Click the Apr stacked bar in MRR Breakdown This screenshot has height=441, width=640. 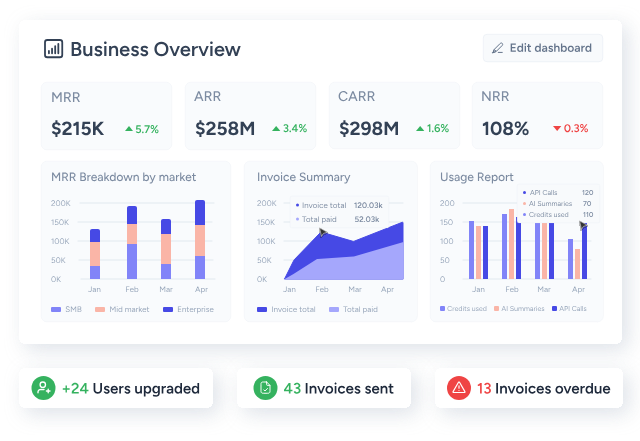click(200, 239)
